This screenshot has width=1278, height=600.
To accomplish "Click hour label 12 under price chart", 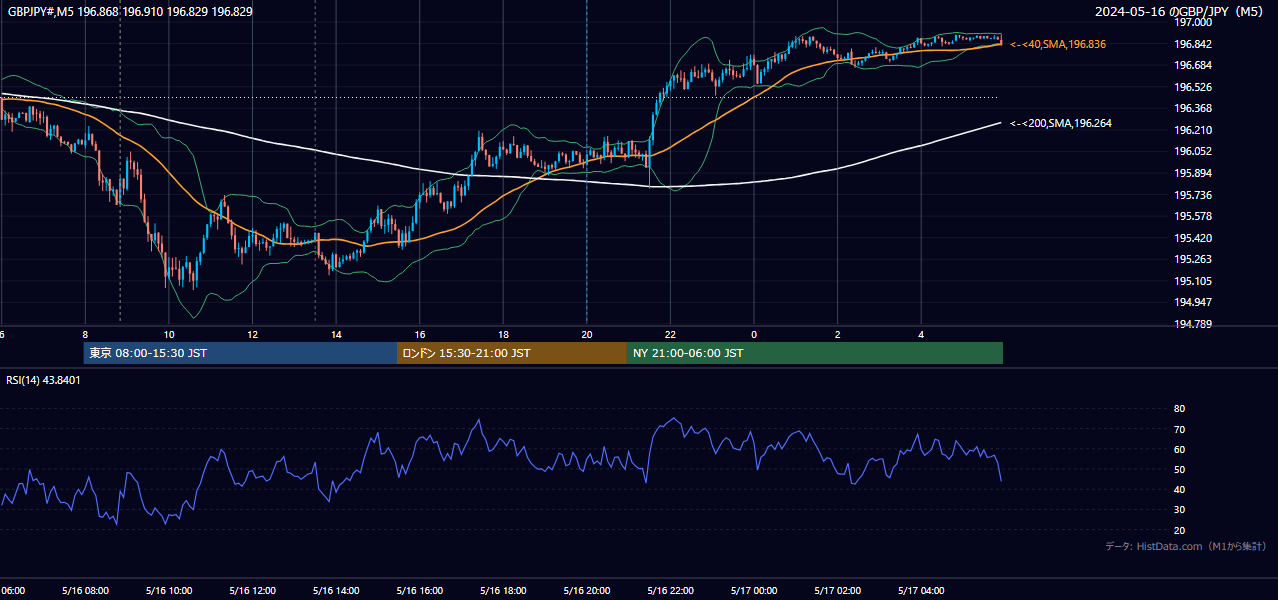I will [x=253, y=334].
